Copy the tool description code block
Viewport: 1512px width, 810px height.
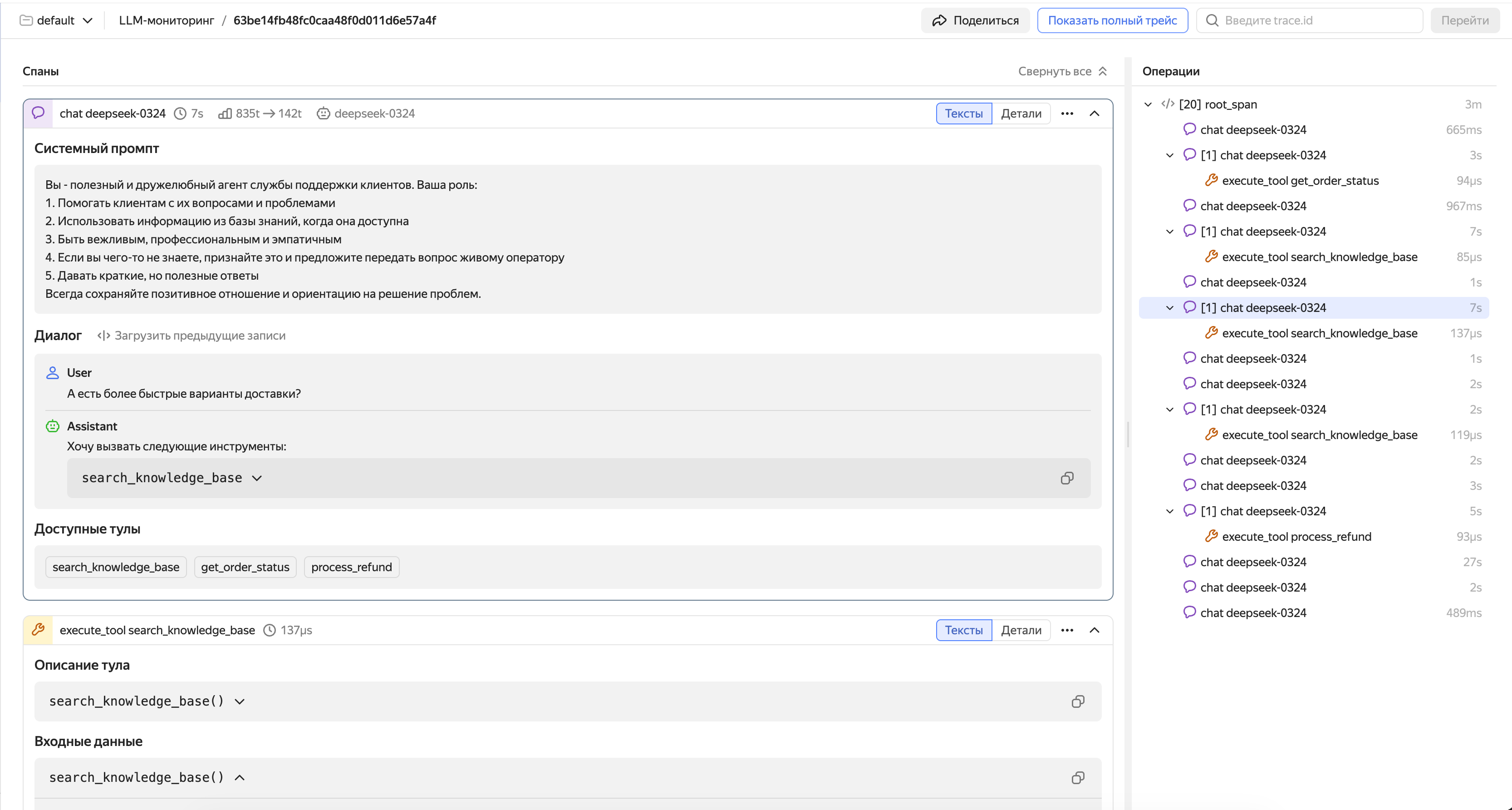(x=1078, y=701)
